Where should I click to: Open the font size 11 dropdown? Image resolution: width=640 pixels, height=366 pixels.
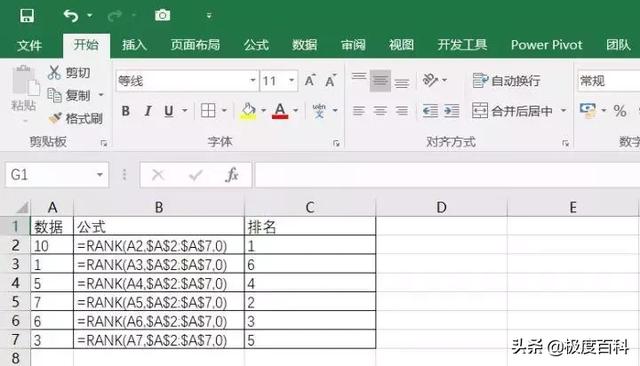(x=291, y=80)
